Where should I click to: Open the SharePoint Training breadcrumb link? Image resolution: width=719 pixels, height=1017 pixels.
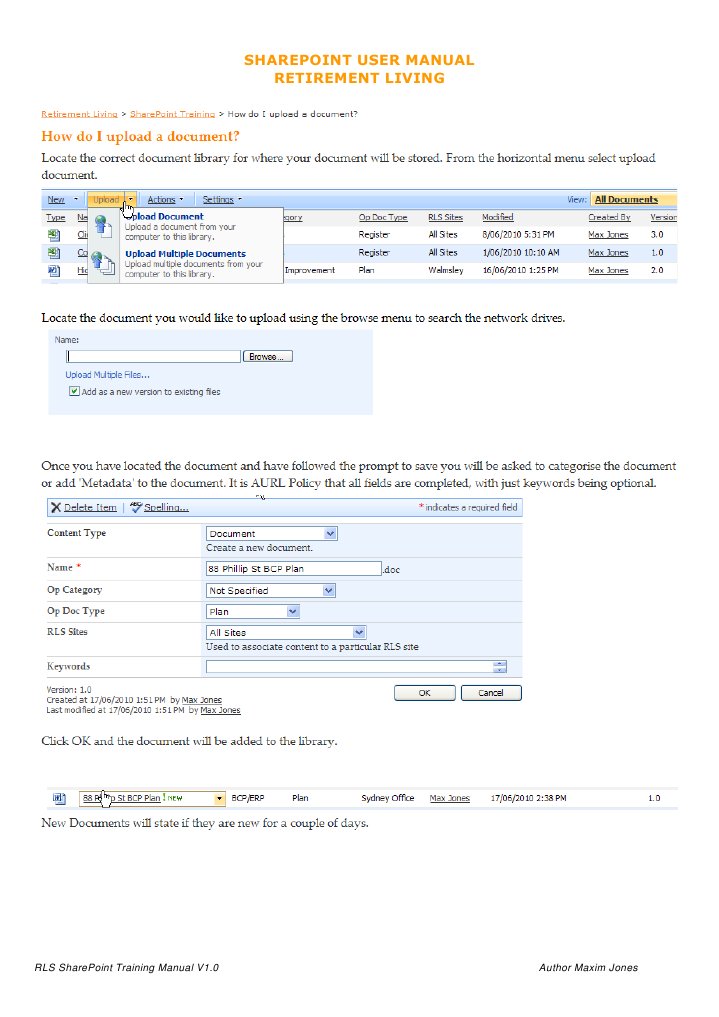pyautogui.click(x=172, y=114)
